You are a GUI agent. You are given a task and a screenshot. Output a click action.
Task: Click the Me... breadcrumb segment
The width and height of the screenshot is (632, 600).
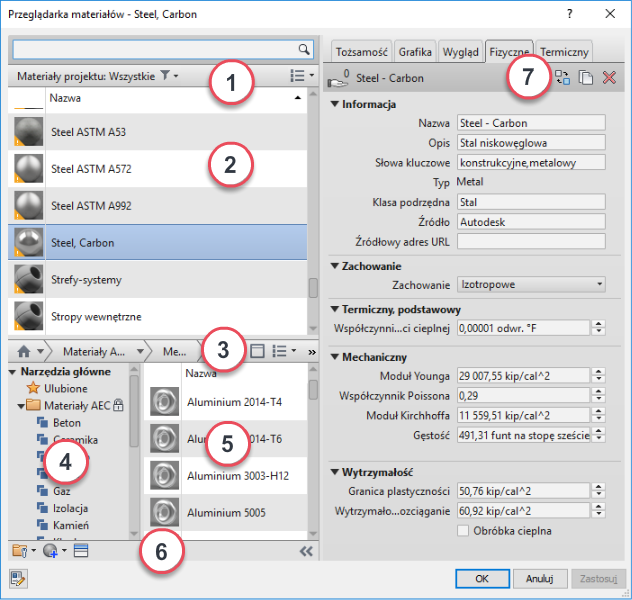pos(175,352)
